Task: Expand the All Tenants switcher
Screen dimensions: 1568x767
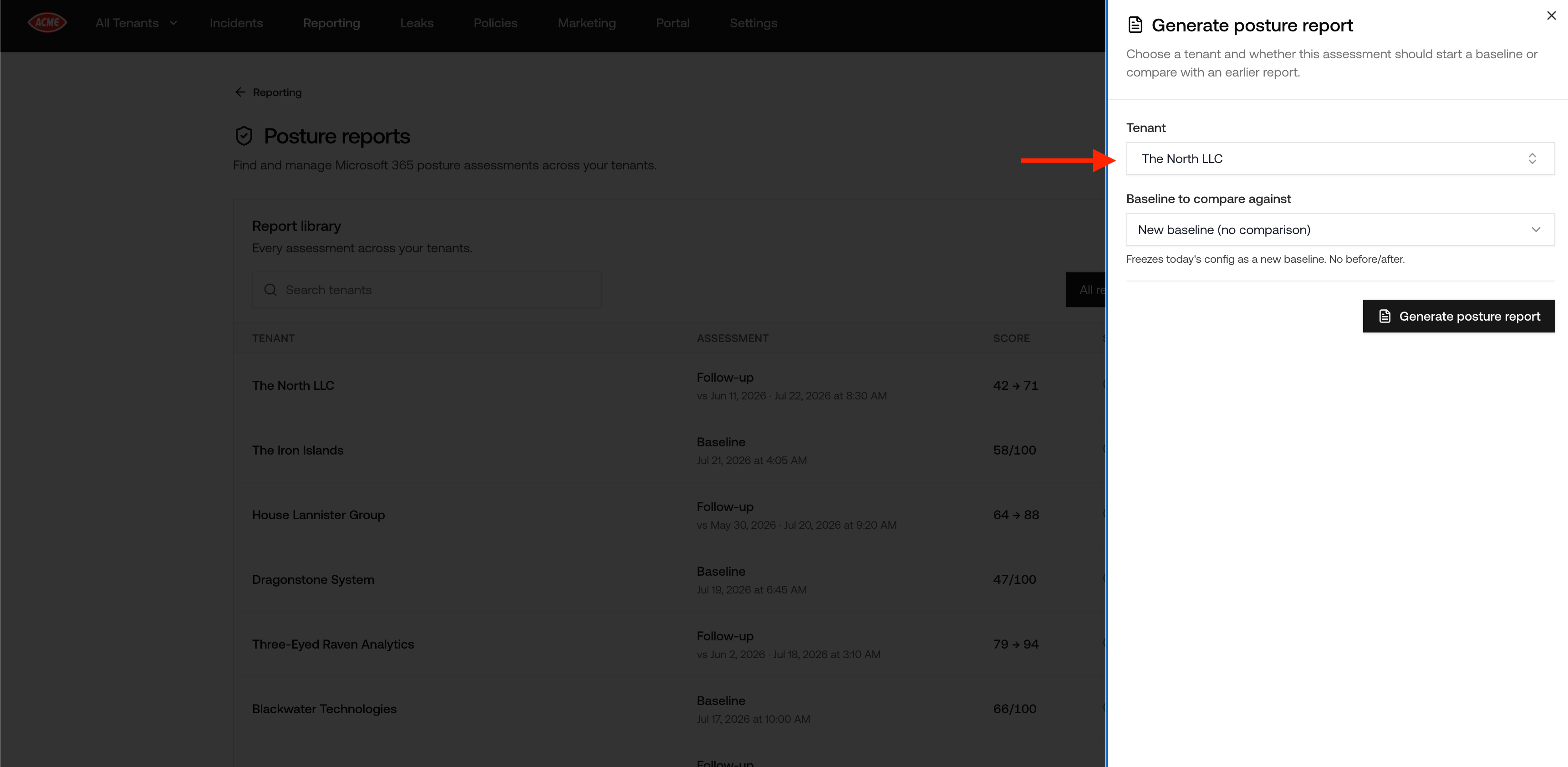Action: tap(136, 23)
